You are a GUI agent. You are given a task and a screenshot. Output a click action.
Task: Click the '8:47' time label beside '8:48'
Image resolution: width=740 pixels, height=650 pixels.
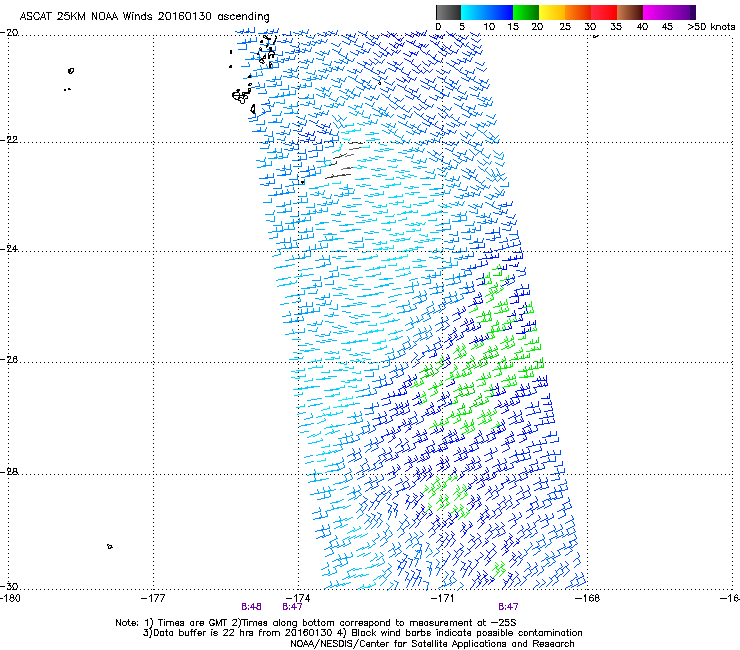(292, 607)
